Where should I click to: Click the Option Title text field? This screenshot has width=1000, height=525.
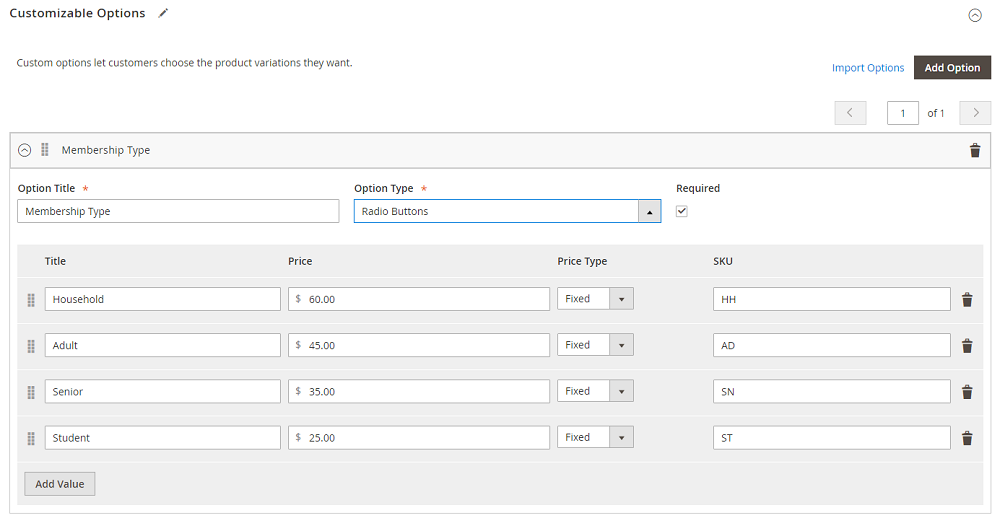178,211
